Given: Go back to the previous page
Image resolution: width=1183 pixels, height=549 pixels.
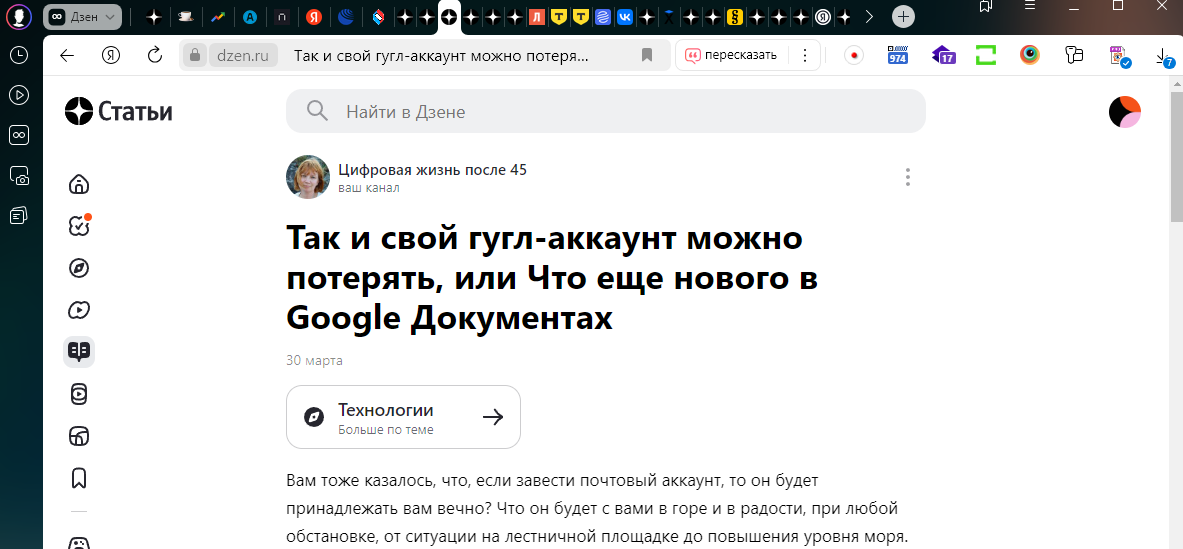Looking at the screenshot, I should point(67,55).
